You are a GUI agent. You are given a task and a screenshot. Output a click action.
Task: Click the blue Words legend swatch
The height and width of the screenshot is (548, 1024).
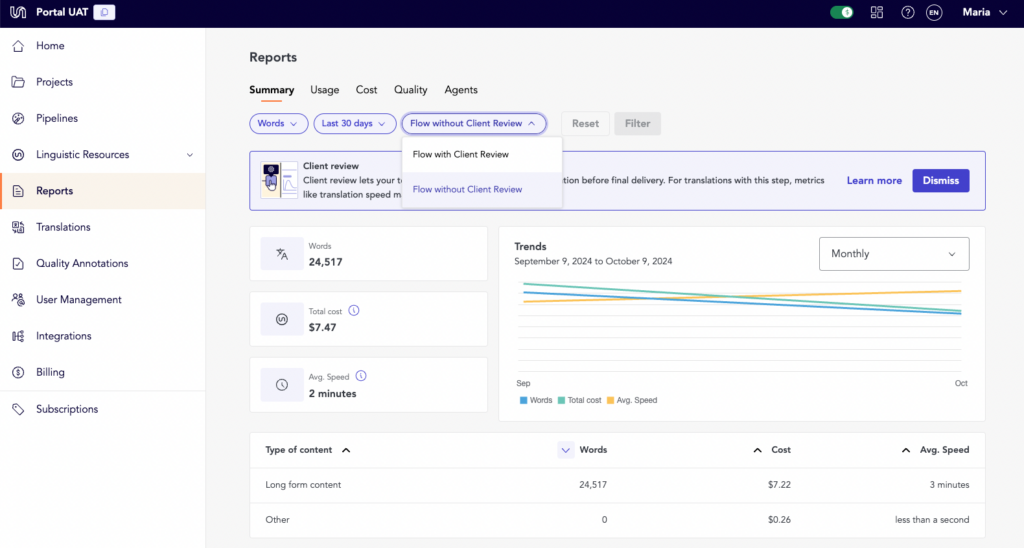click(523, 400)
